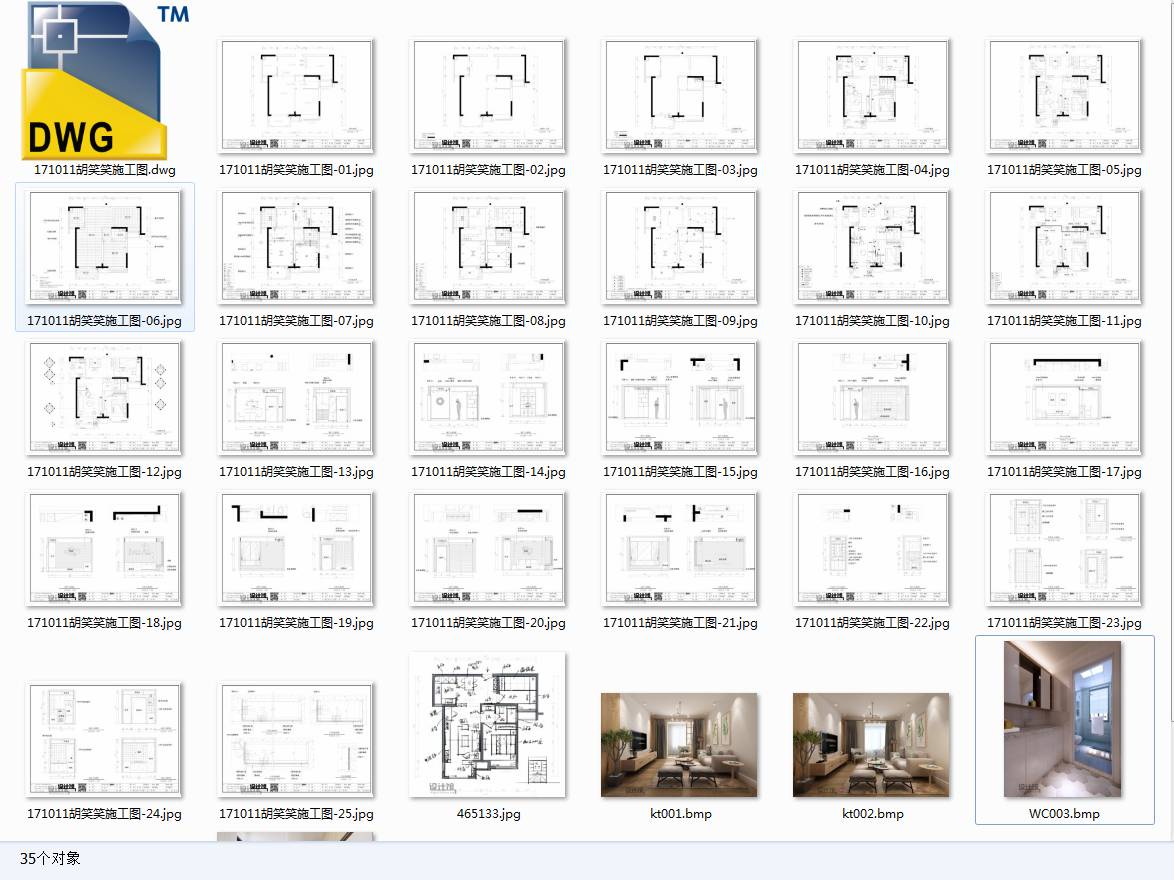
Task: Select thumbnail 171011胡笑笑施工图-18.jpg
Action: 104,549
